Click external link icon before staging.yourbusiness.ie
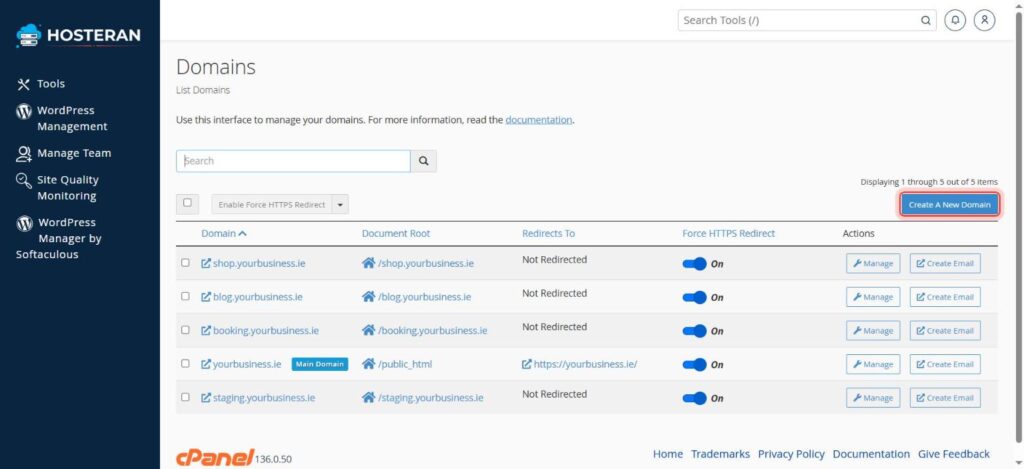Screen dimensions: 1024x469 (206, 397)
